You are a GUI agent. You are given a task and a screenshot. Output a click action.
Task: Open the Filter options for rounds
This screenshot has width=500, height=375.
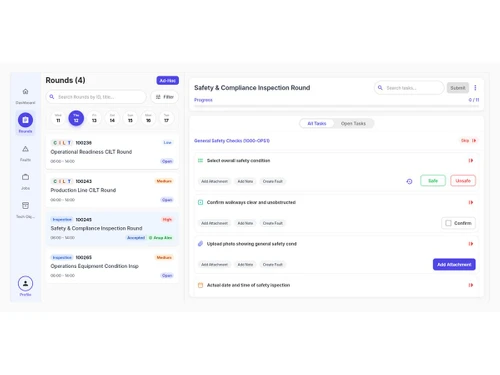pos(165,97)
